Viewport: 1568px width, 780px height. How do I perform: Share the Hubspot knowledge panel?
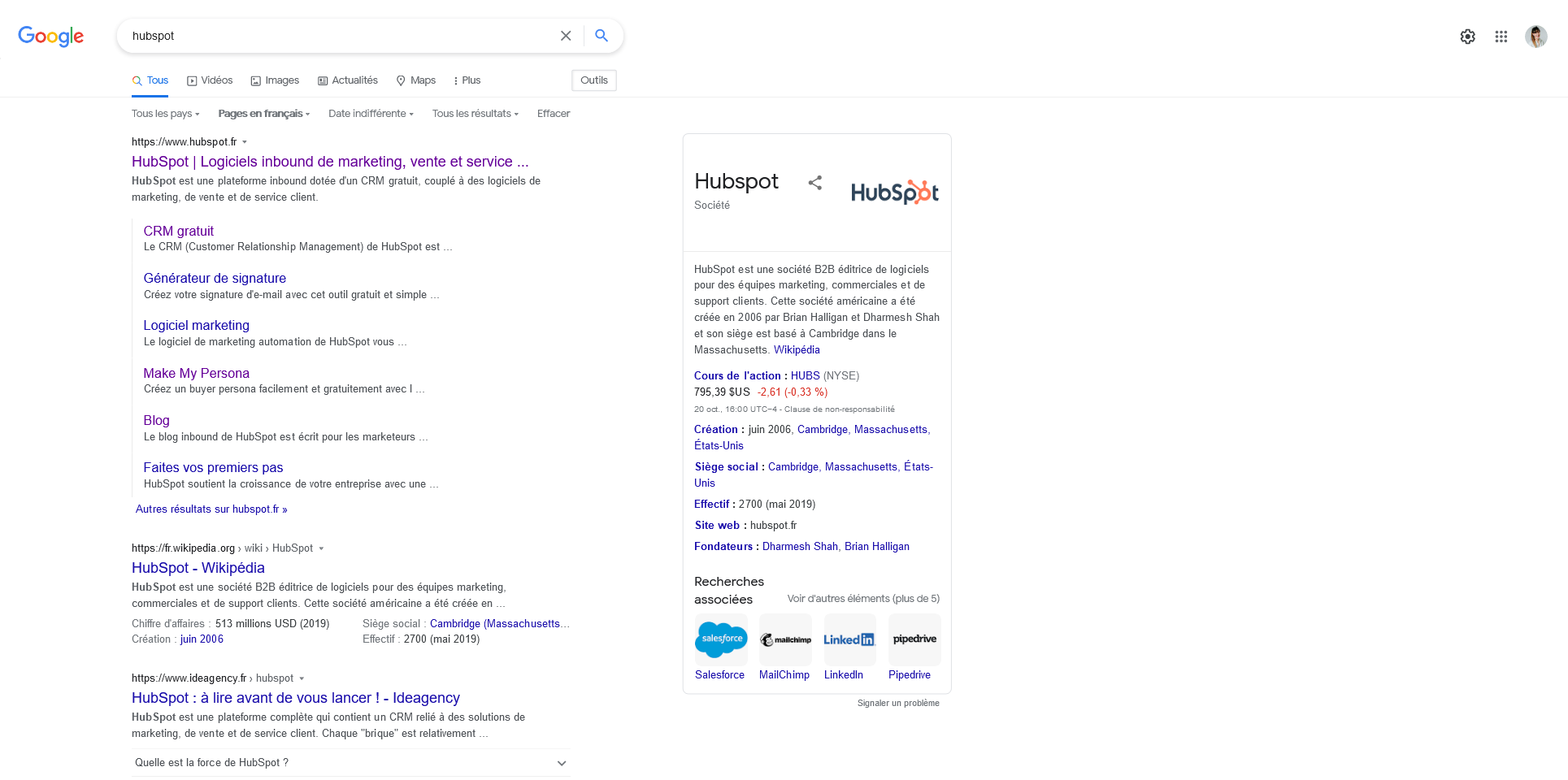814,183
